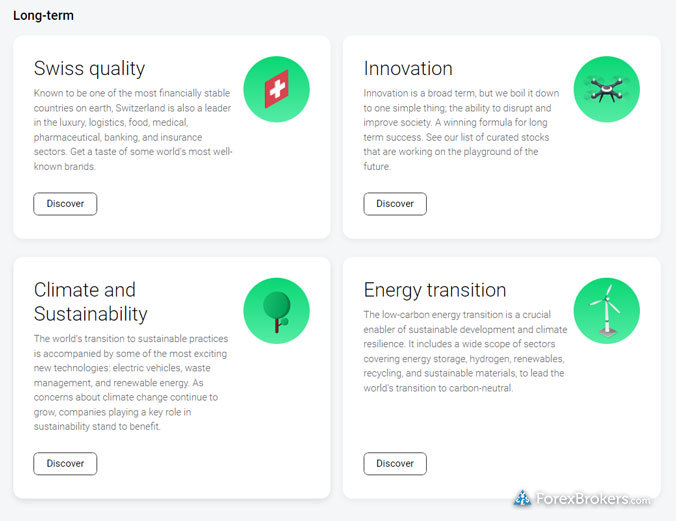Click the Swiss quality description text
676x521 pixels.
(x=133, y=130)
